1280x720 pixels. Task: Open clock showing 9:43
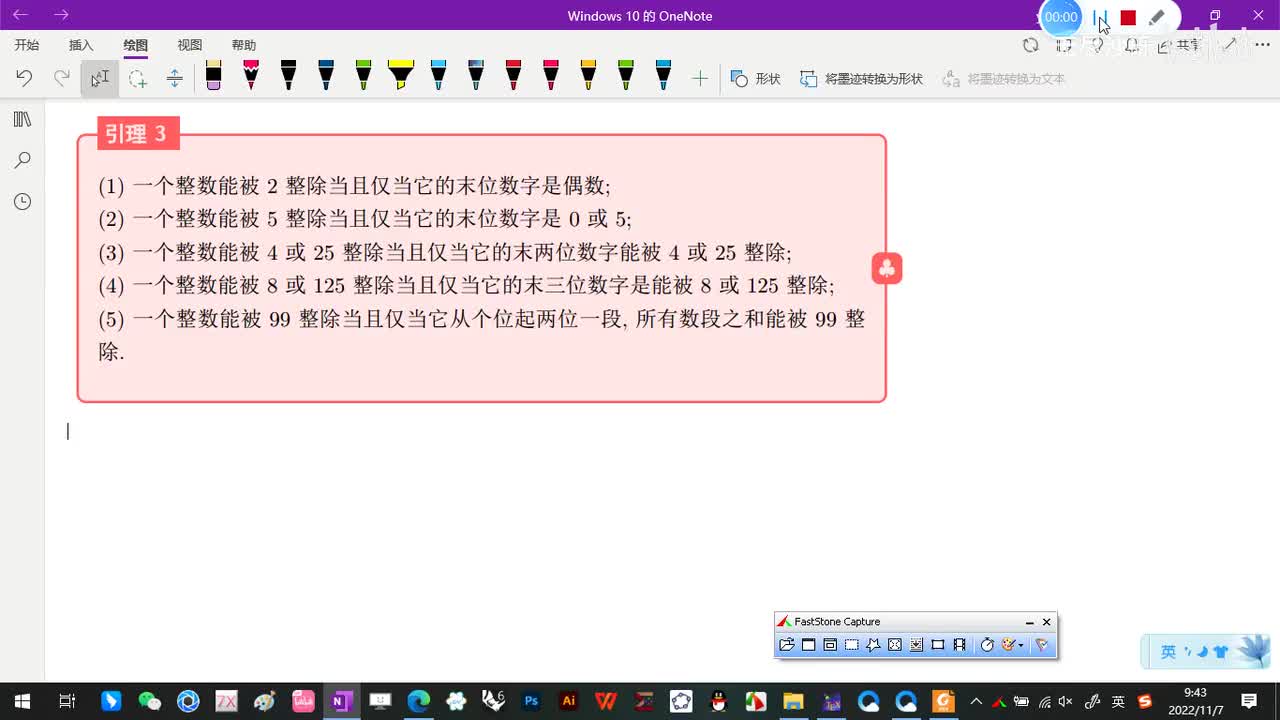[1195, 701]
